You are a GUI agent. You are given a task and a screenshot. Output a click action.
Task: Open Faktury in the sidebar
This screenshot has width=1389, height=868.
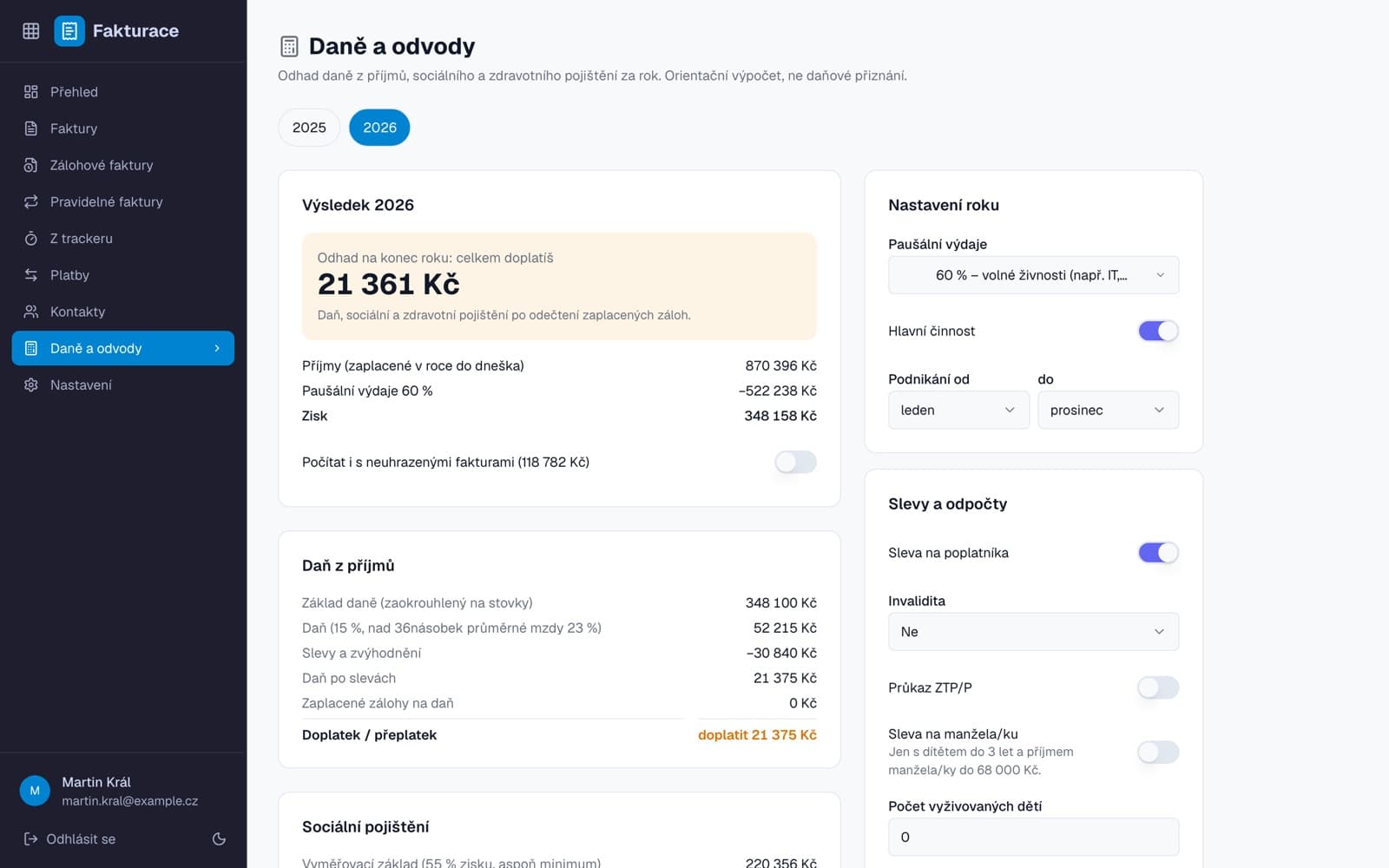[x=123, y=128]
